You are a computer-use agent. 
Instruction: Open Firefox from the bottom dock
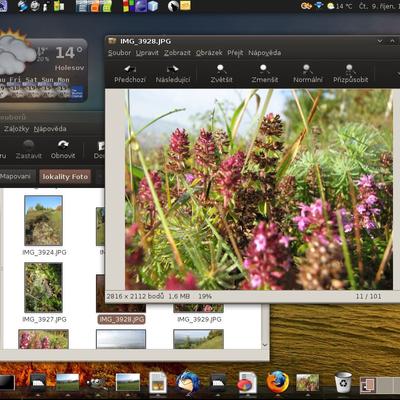click(278, 382)
